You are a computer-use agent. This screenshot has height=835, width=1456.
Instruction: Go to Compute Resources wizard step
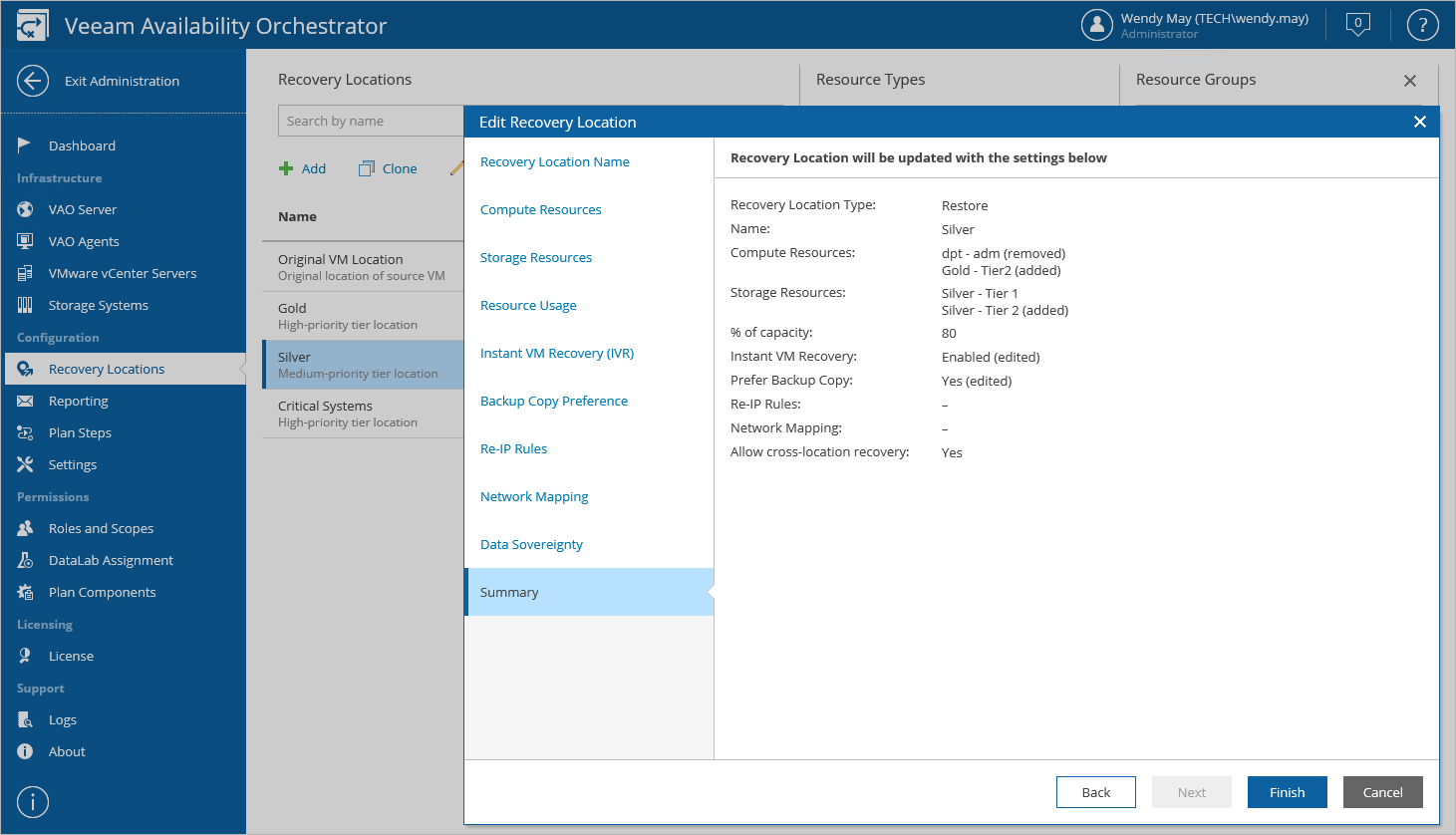(541, 210)
